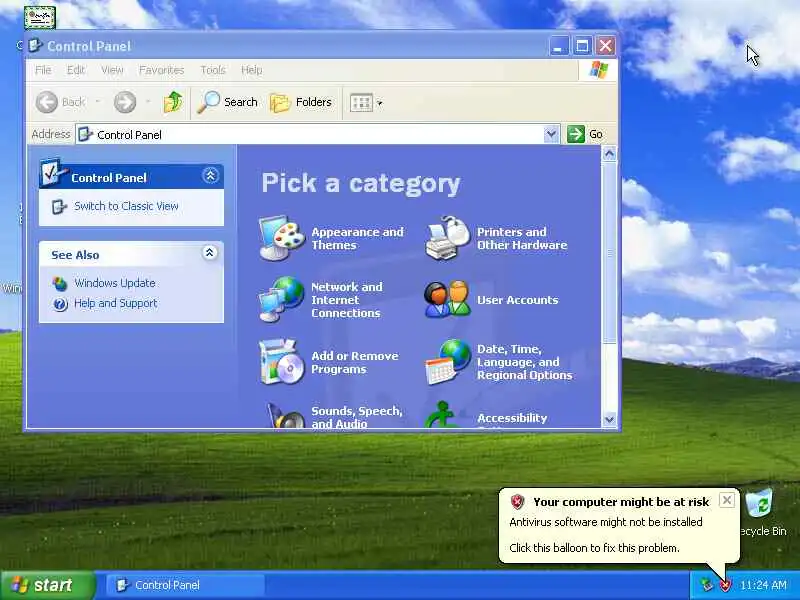
Task: Click the vertical scrollbar thumb
Action: tap(609, 253)
